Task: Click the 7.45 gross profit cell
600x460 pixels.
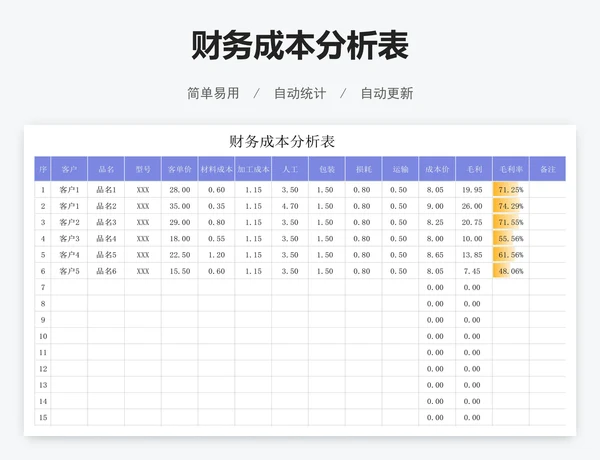Action: (x=474, y=271)
